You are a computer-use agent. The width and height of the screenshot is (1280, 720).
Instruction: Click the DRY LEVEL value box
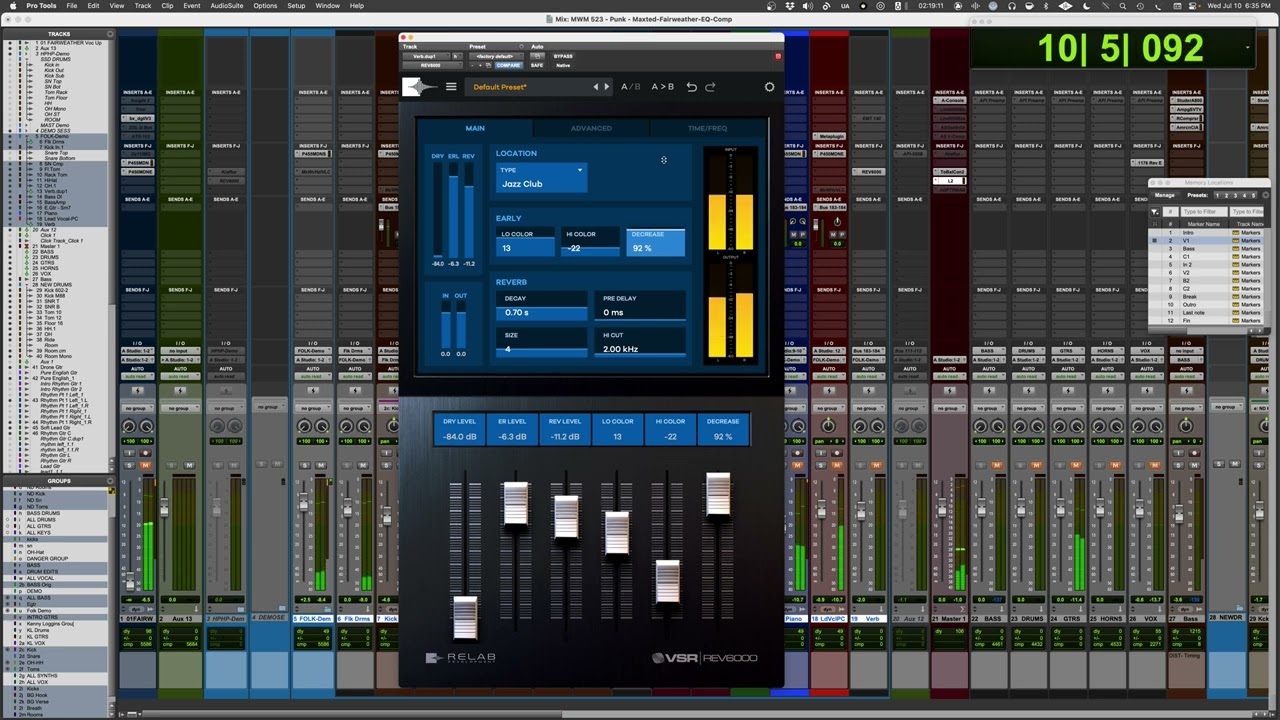coord(460,428)
